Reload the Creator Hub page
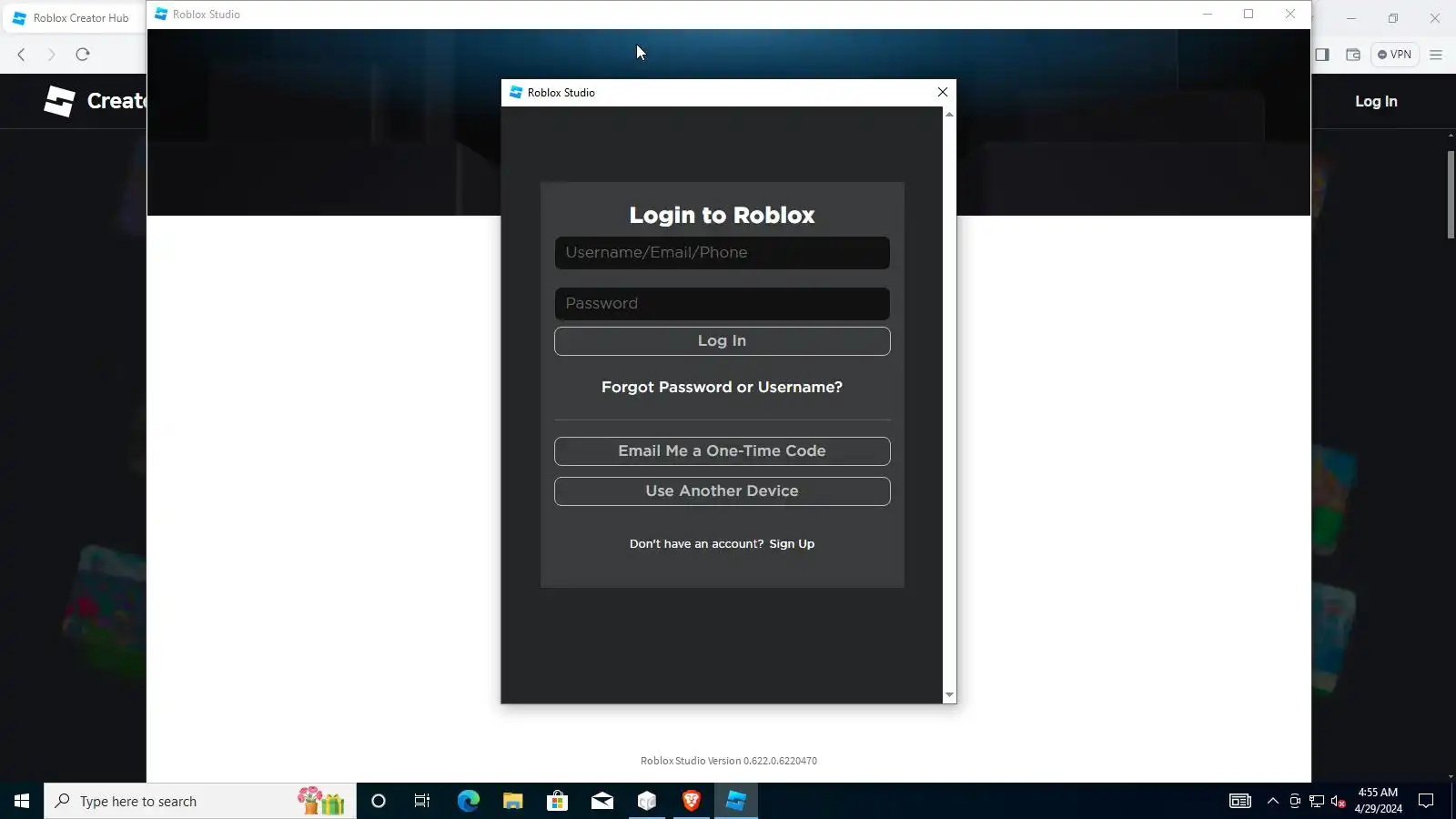1456x819 pixels. pyautogui.click(x=83, y=55)
